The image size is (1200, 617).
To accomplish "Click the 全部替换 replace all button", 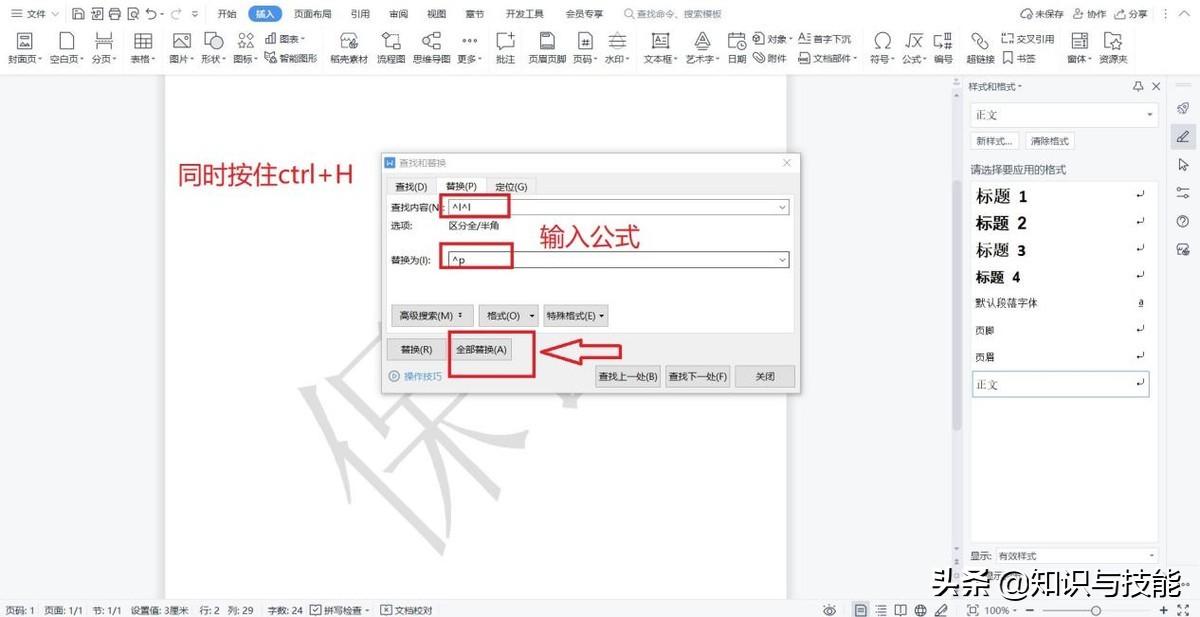I will [x=483, y=349].
